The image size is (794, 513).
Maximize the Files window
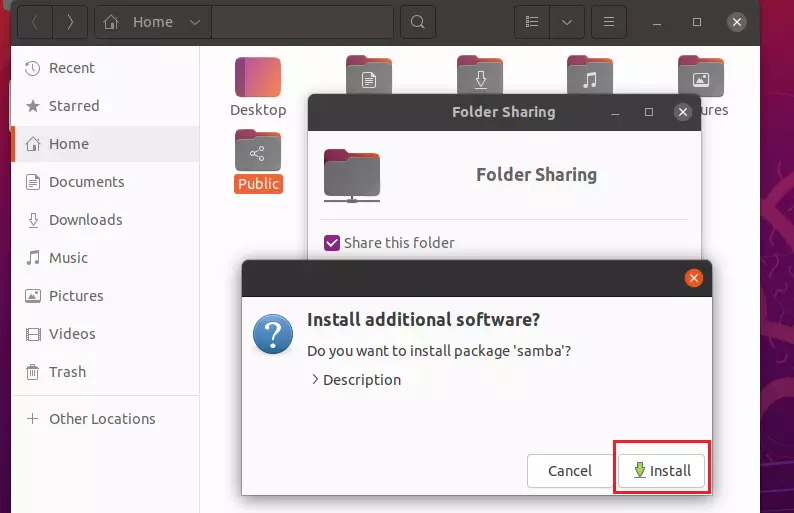(x=697, y=22)
